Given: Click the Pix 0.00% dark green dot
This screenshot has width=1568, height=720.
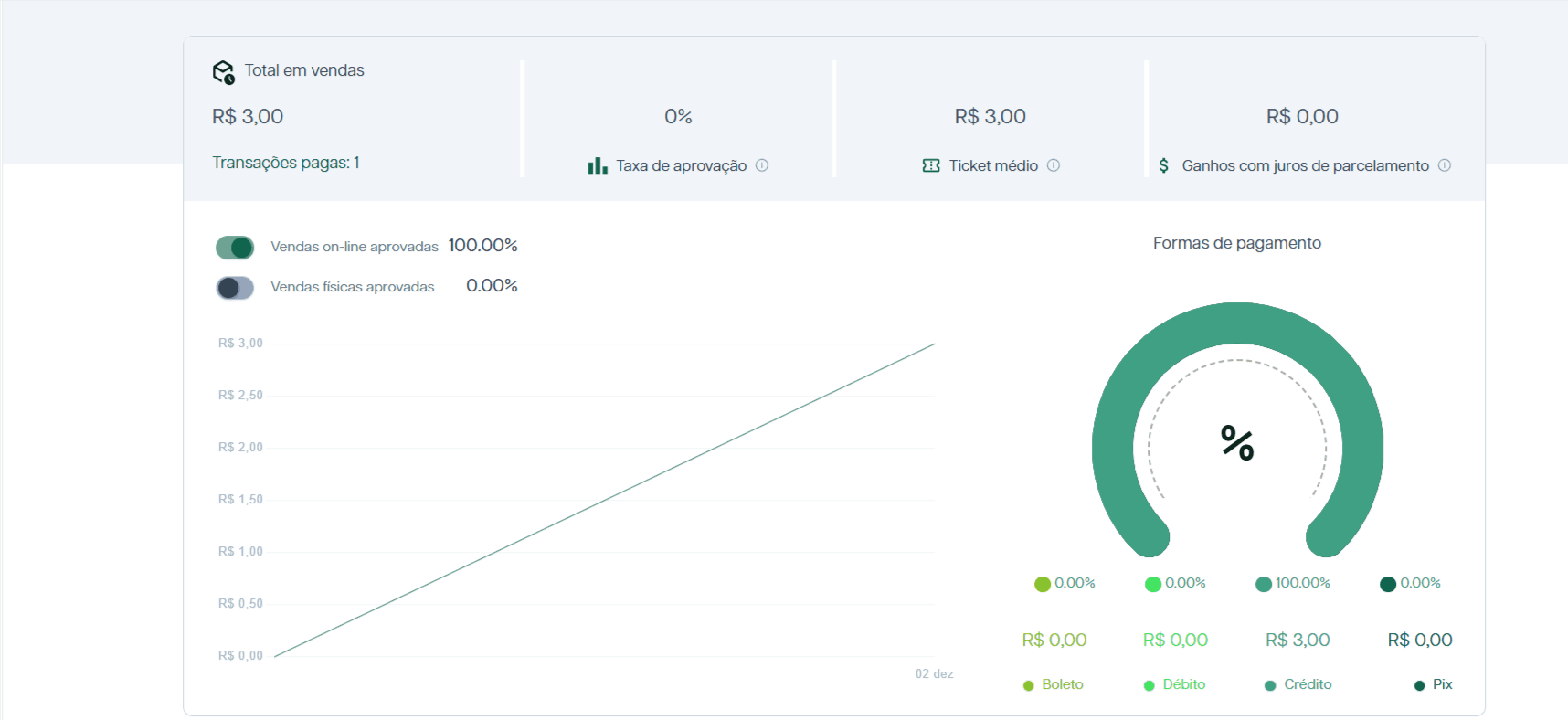Looking at the screenshot, I should coord(1387,584).
